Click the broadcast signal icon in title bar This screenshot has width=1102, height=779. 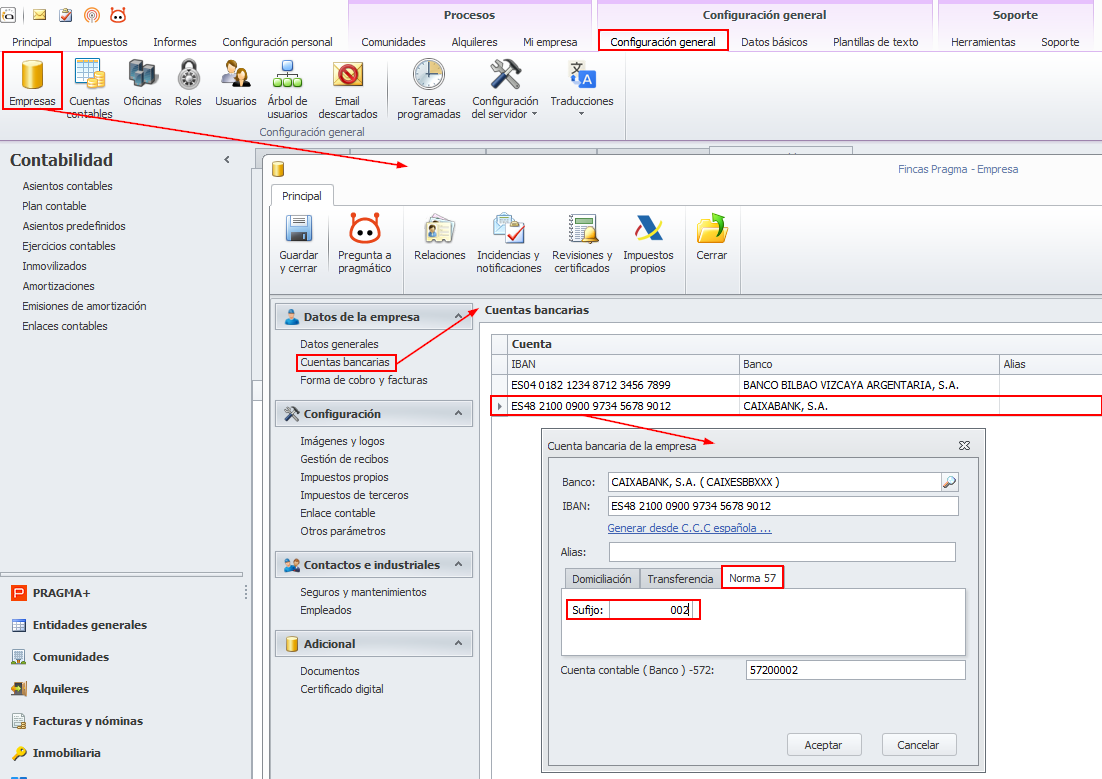91,15
